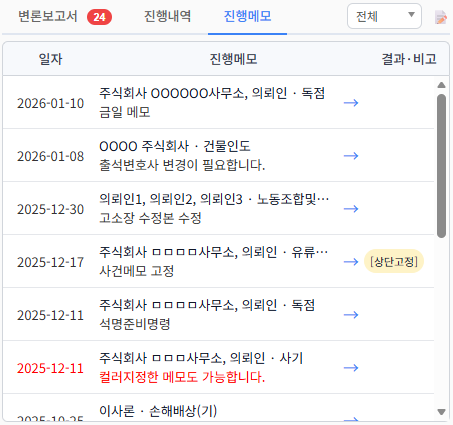
Task: Click arrow icon for 2025-12-17 memo
Action: (351, 262)
